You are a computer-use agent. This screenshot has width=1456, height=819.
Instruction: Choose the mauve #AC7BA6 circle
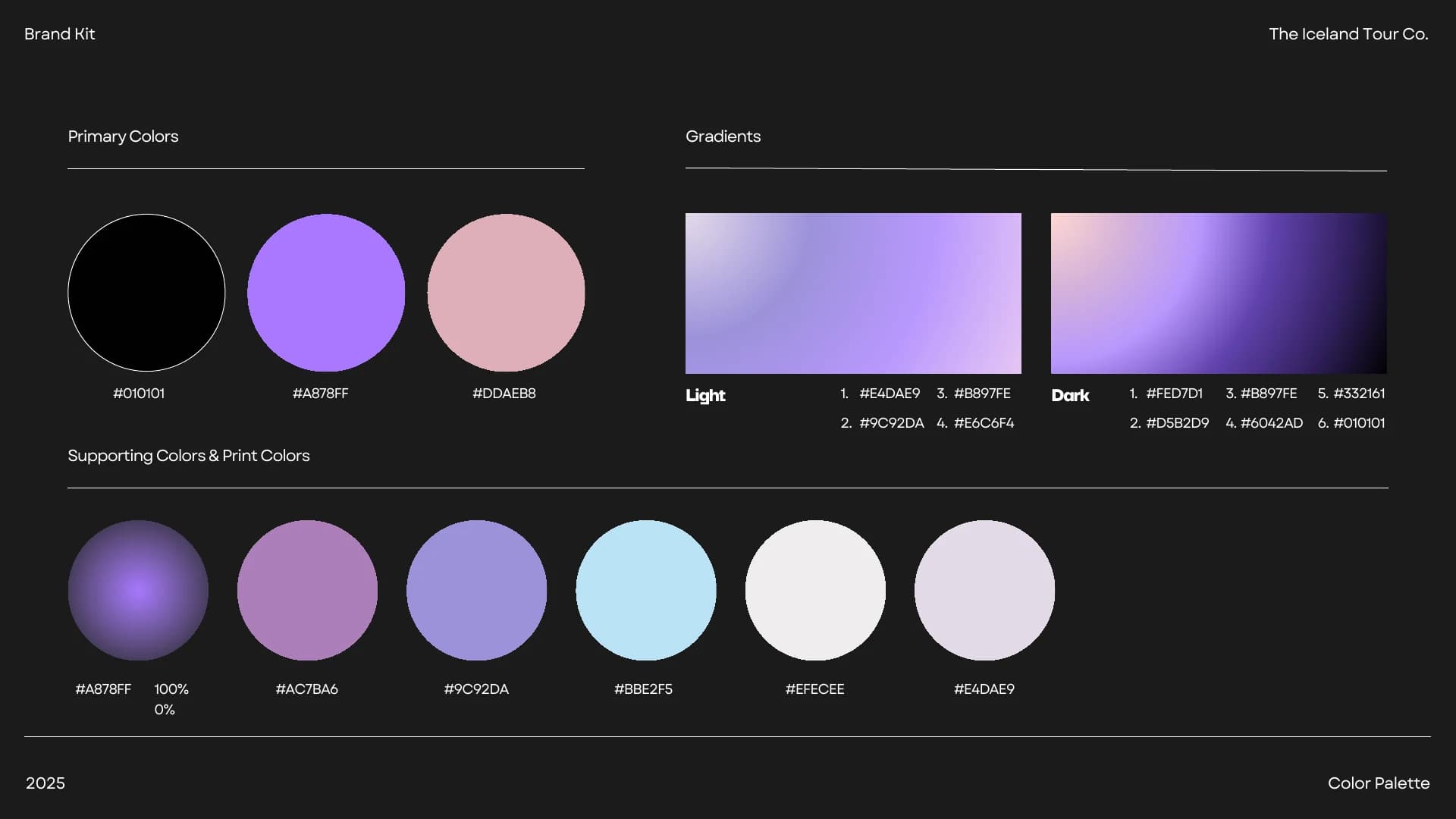307,590
